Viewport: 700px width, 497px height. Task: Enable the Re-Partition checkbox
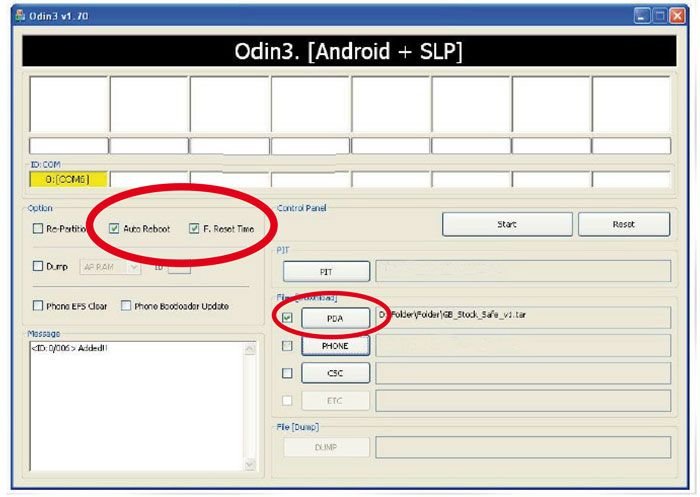pyautogui.click(x=38, y=229)
